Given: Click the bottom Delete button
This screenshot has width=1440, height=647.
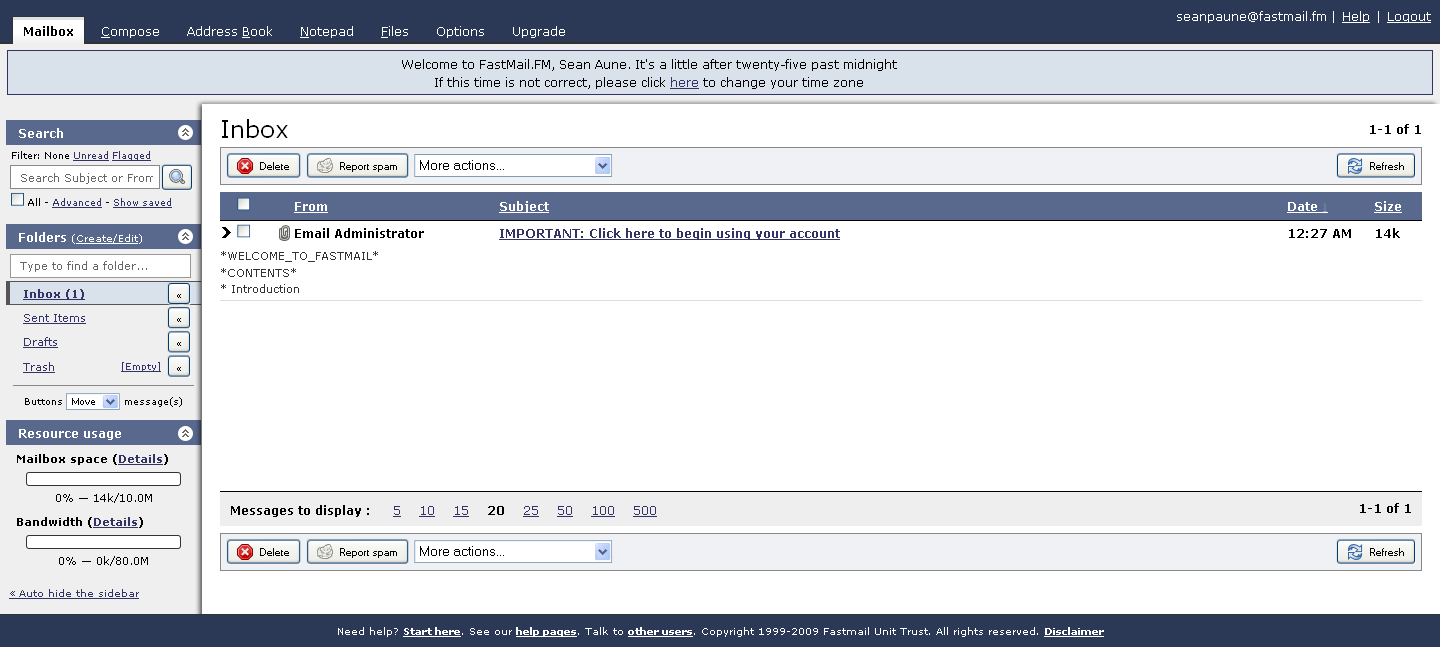Looking at the screenshot, I should [x=263, y=552].
